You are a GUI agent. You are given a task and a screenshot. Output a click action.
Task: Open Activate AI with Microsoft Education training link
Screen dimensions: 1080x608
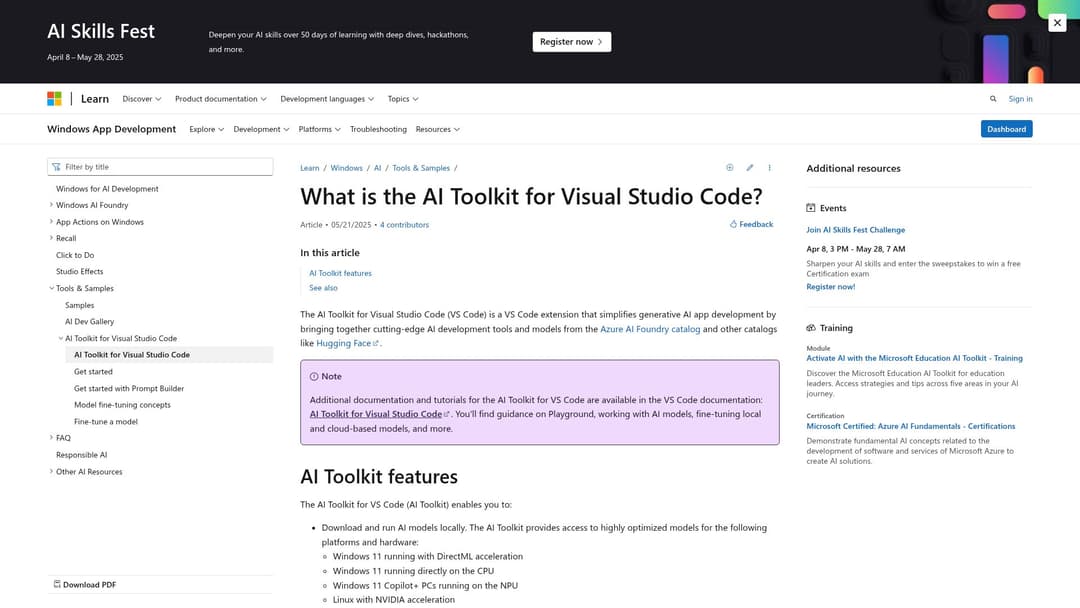click(x=914, y=358)
